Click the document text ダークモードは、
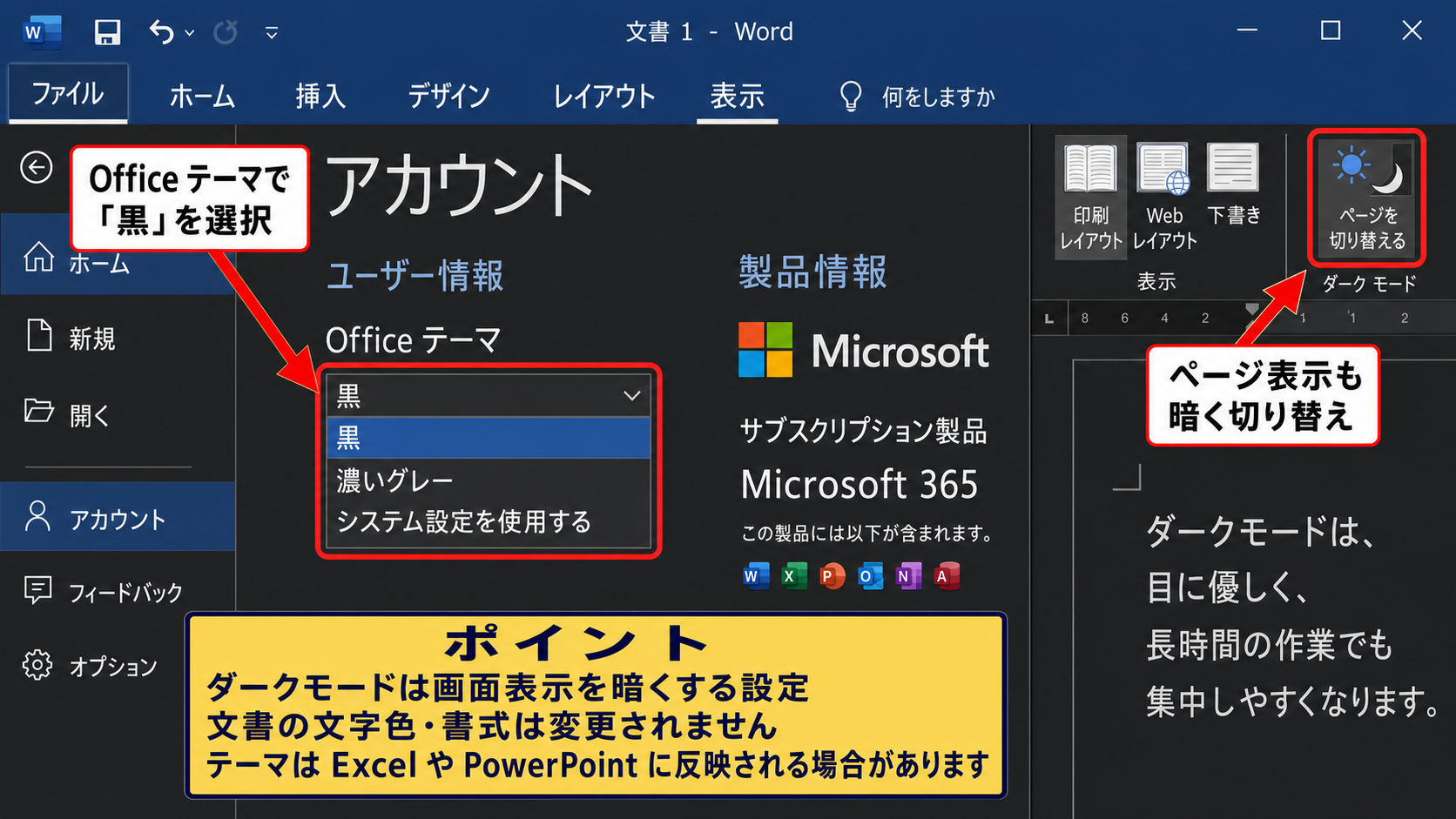The image size is (1456, 819). point(1261,531)
